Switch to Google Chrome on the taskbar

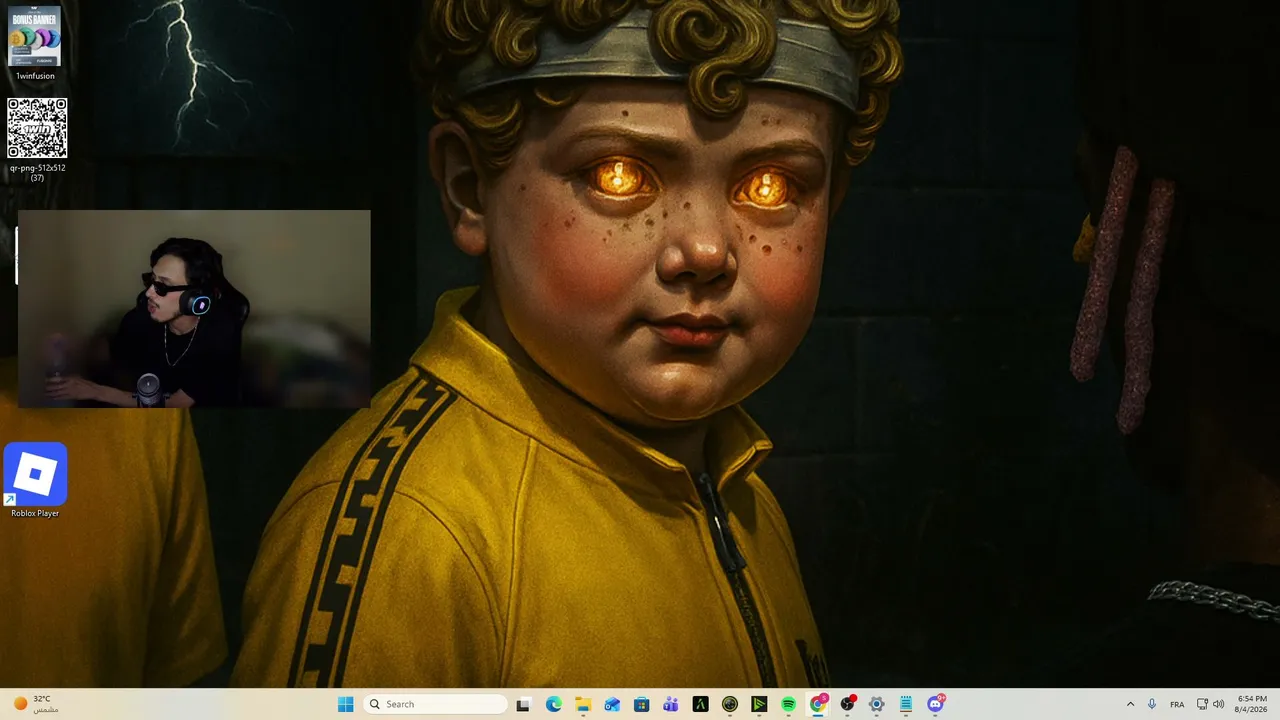click(818, 704)
